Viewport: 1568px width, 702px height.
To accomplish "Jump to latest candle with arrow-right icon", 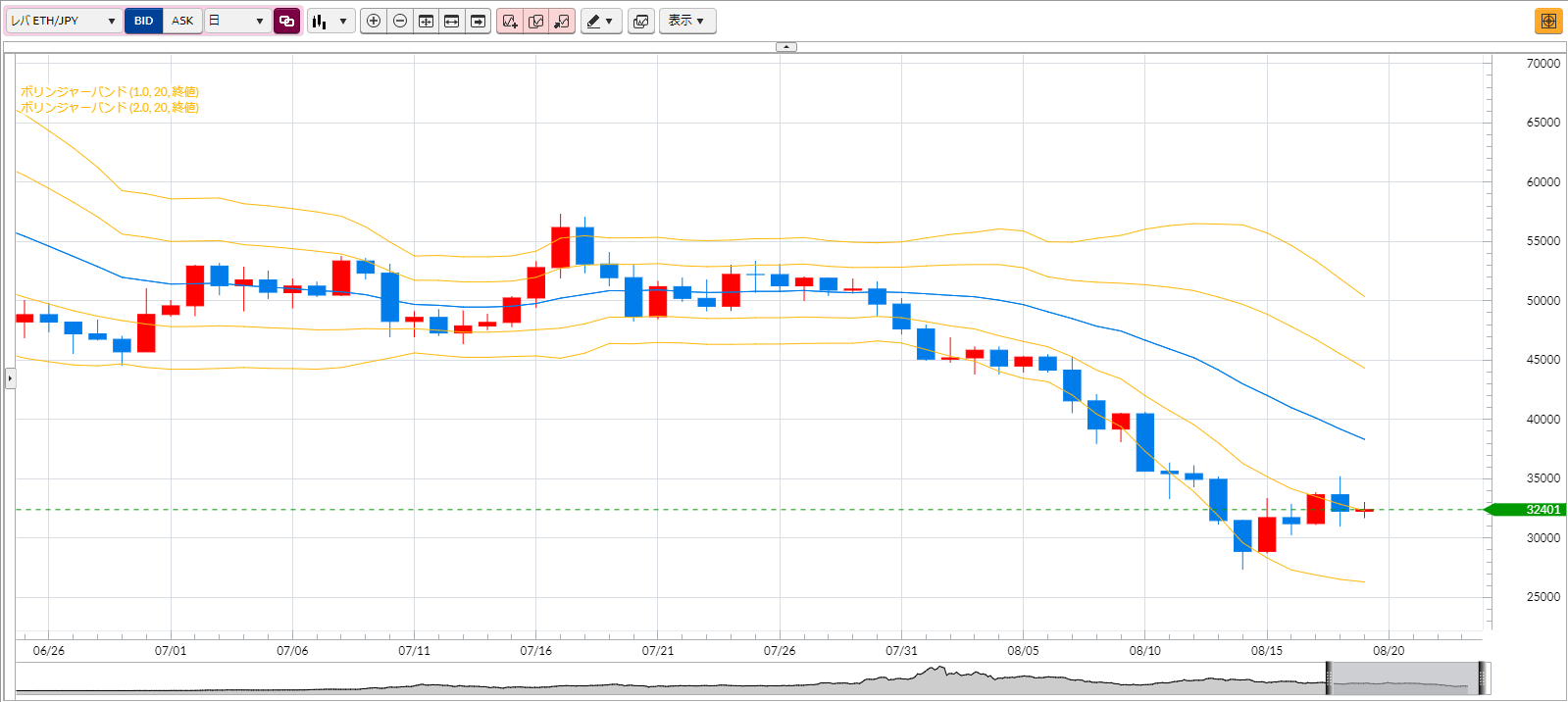I will (x=478, y=21).
